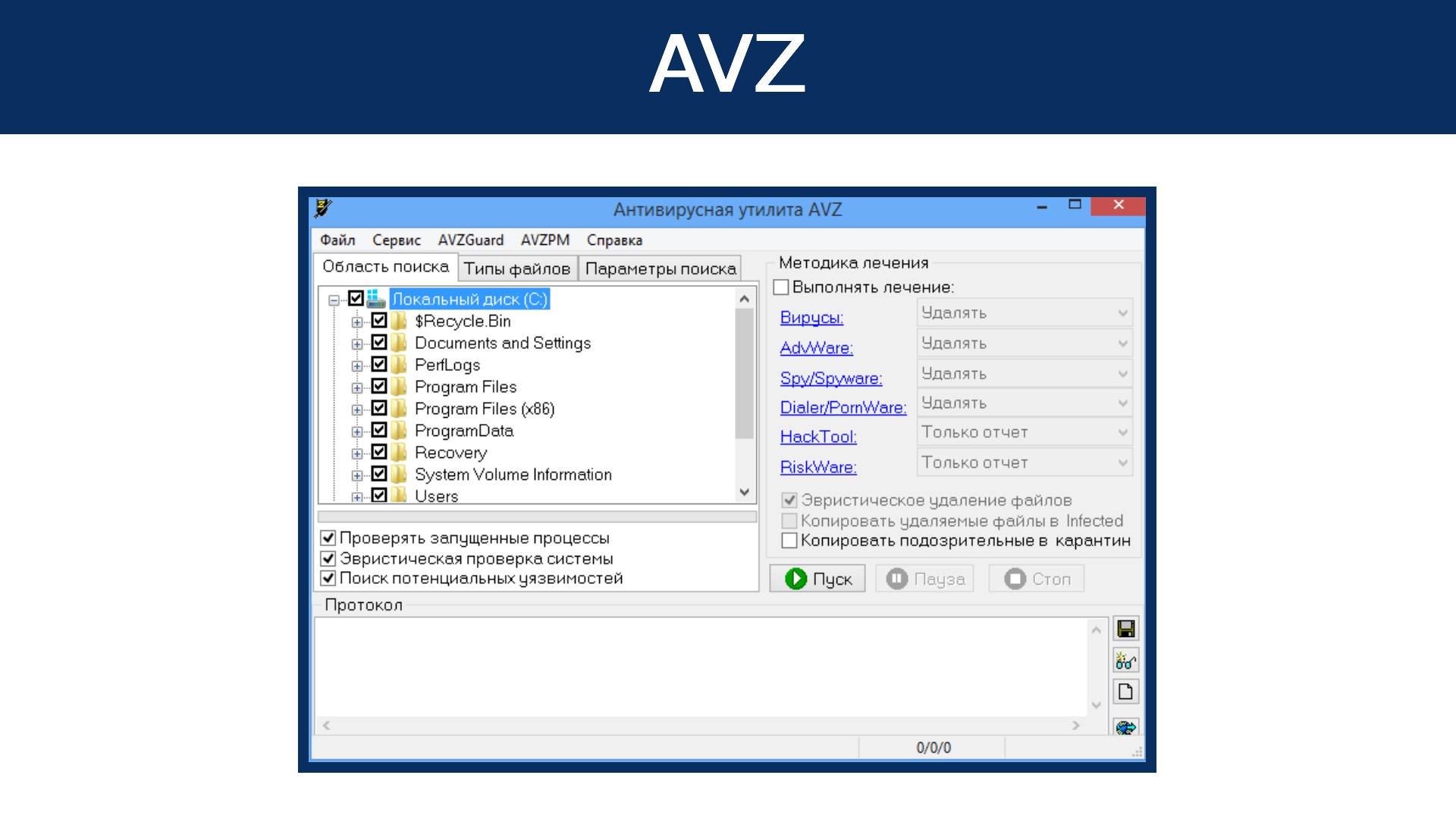Viewport: 1456px width, 819px height.
Task: Click the PerfLogs folder icon
Action: tap(399, 365)
